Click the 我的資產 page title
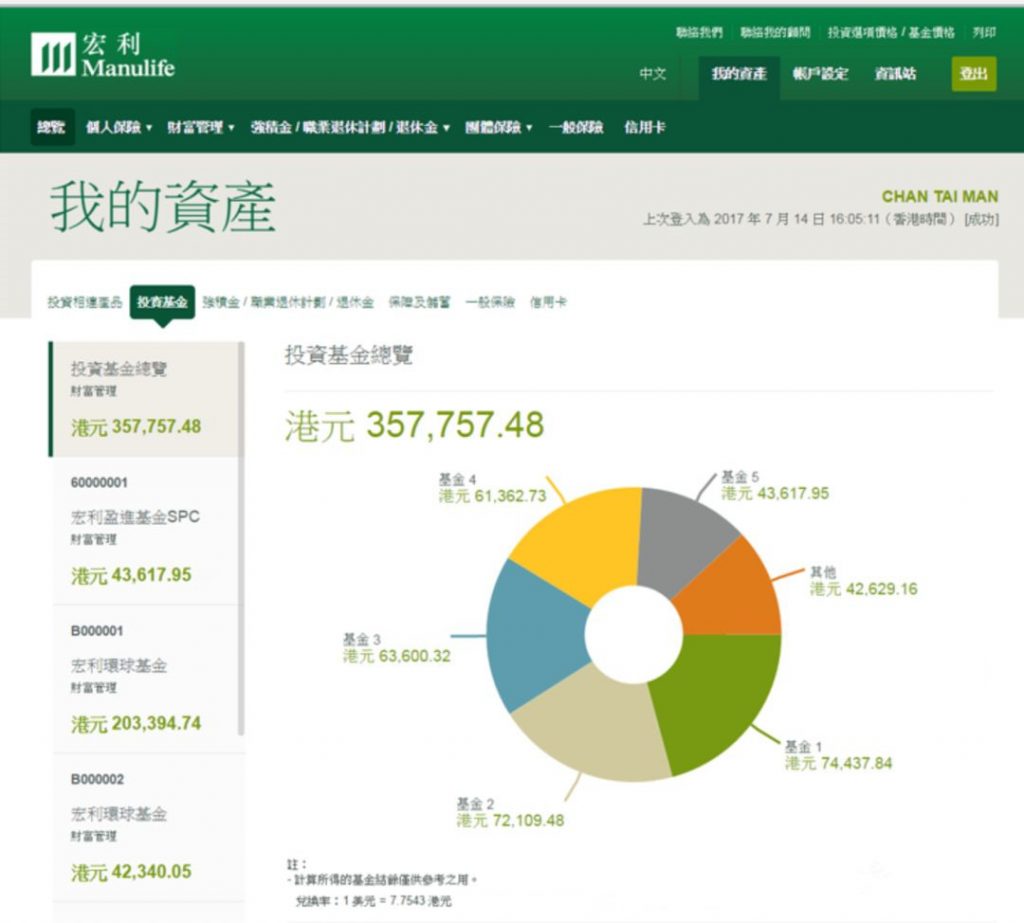Image resolution: width=1024 pixels, height=923 pixels. pyautogui.click(x=163, y=207)
